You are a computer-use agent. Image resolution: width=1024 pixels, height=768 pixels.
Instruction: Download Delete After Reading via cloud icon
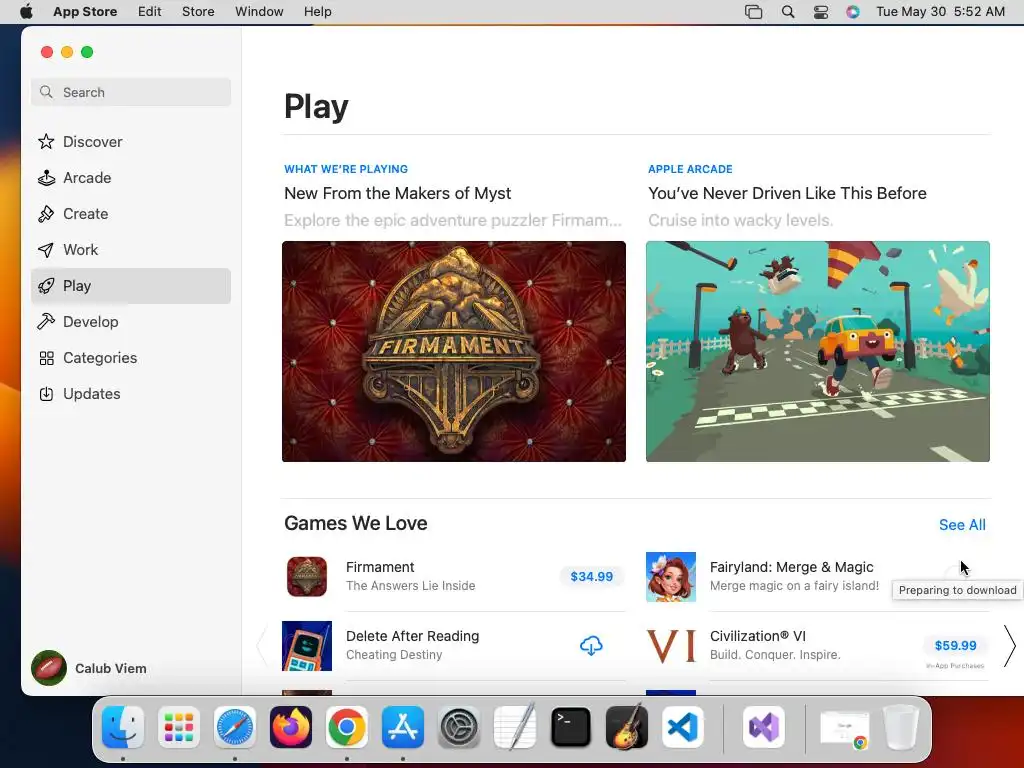coord(591,646)
